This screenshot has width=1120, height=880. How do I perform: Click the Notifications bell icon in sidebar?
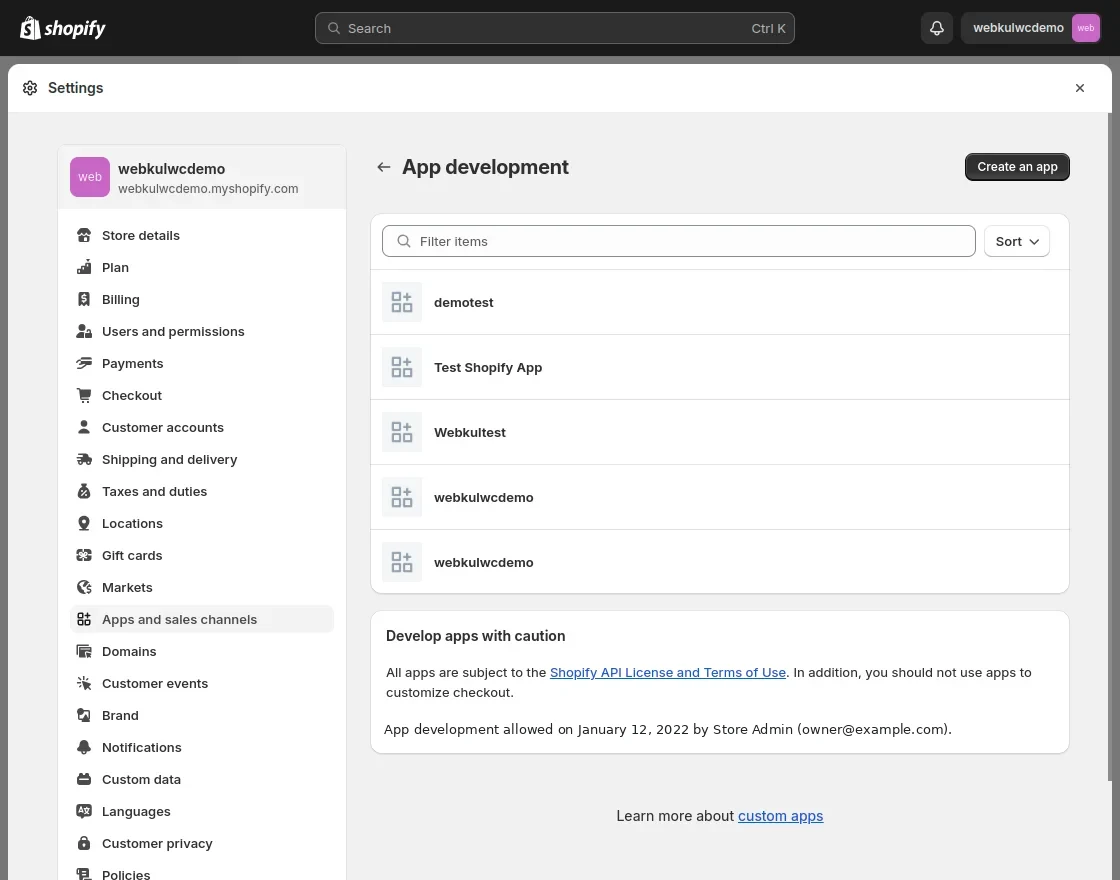pyautogui.click(x=84, y=747)
